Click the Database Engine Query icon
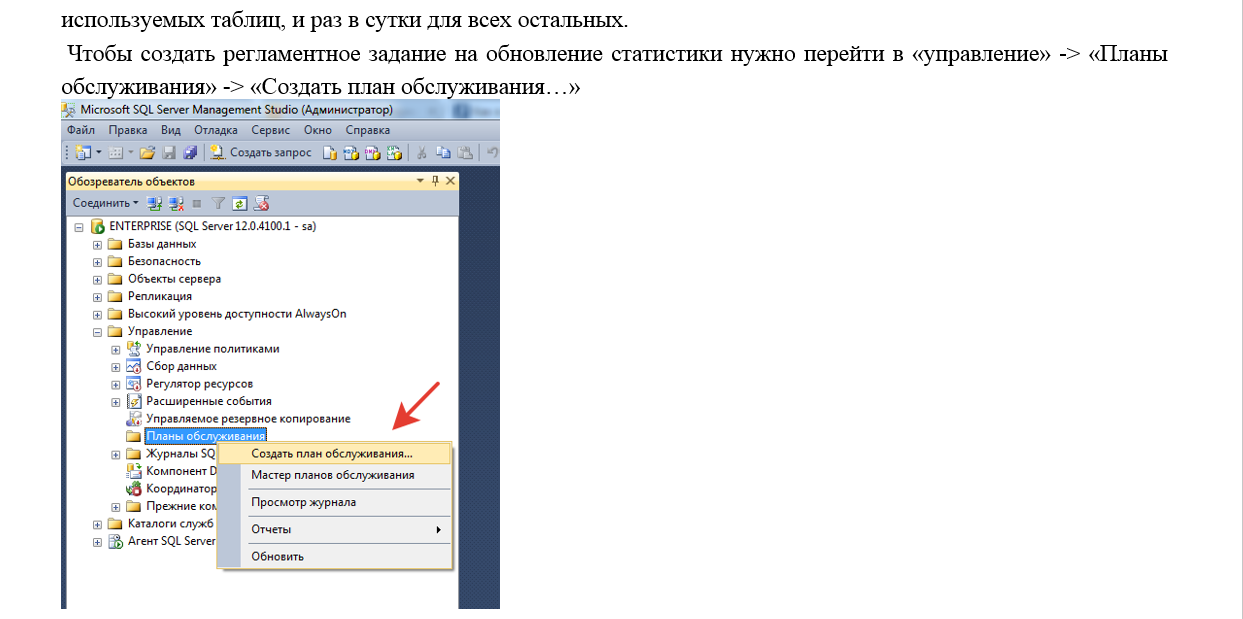The height and width of the screenshot is (619, 1243). (330, 153)
